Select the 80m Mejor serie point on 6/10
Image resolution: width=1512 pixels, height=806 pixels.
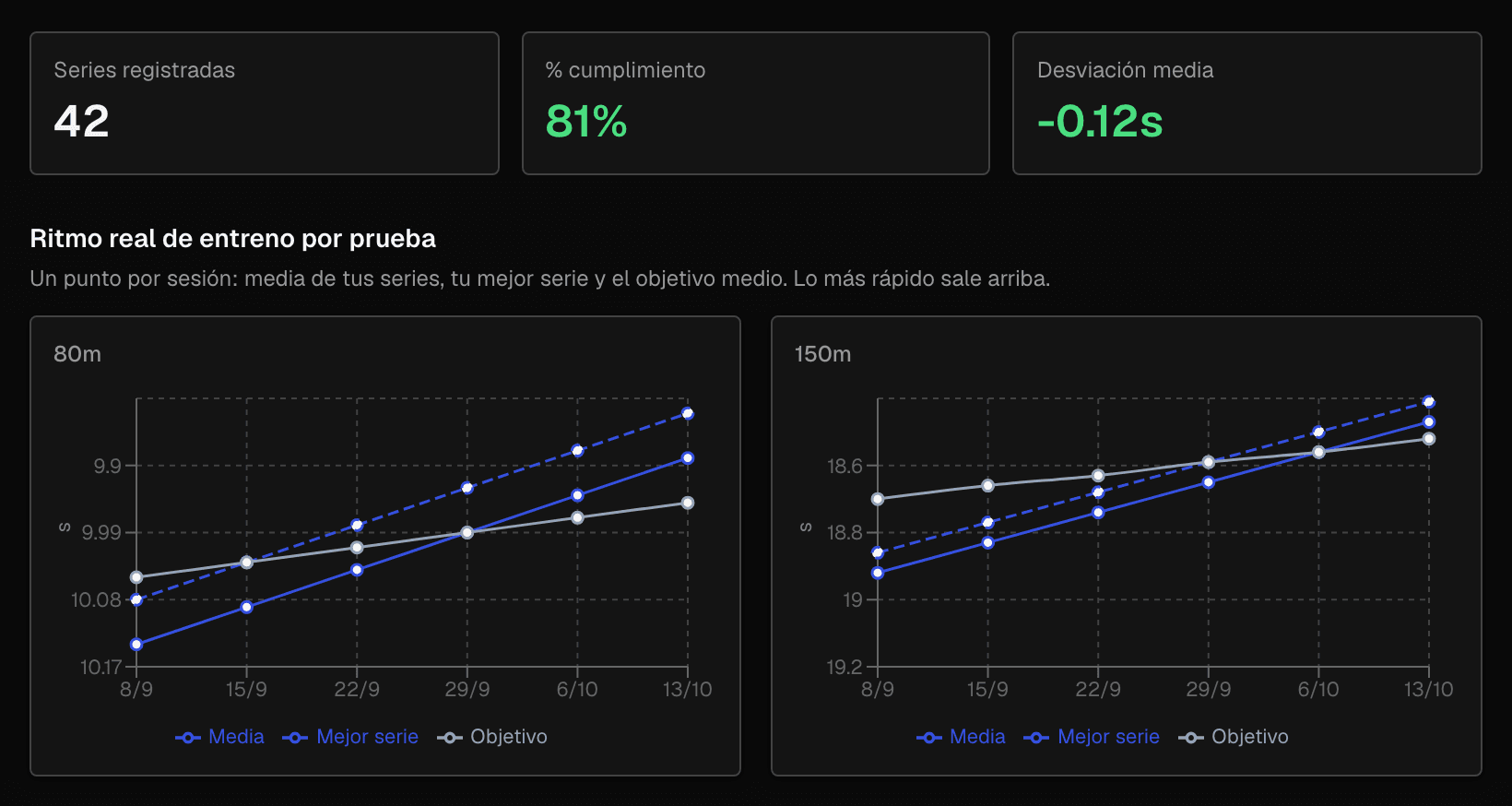(577, 451)
